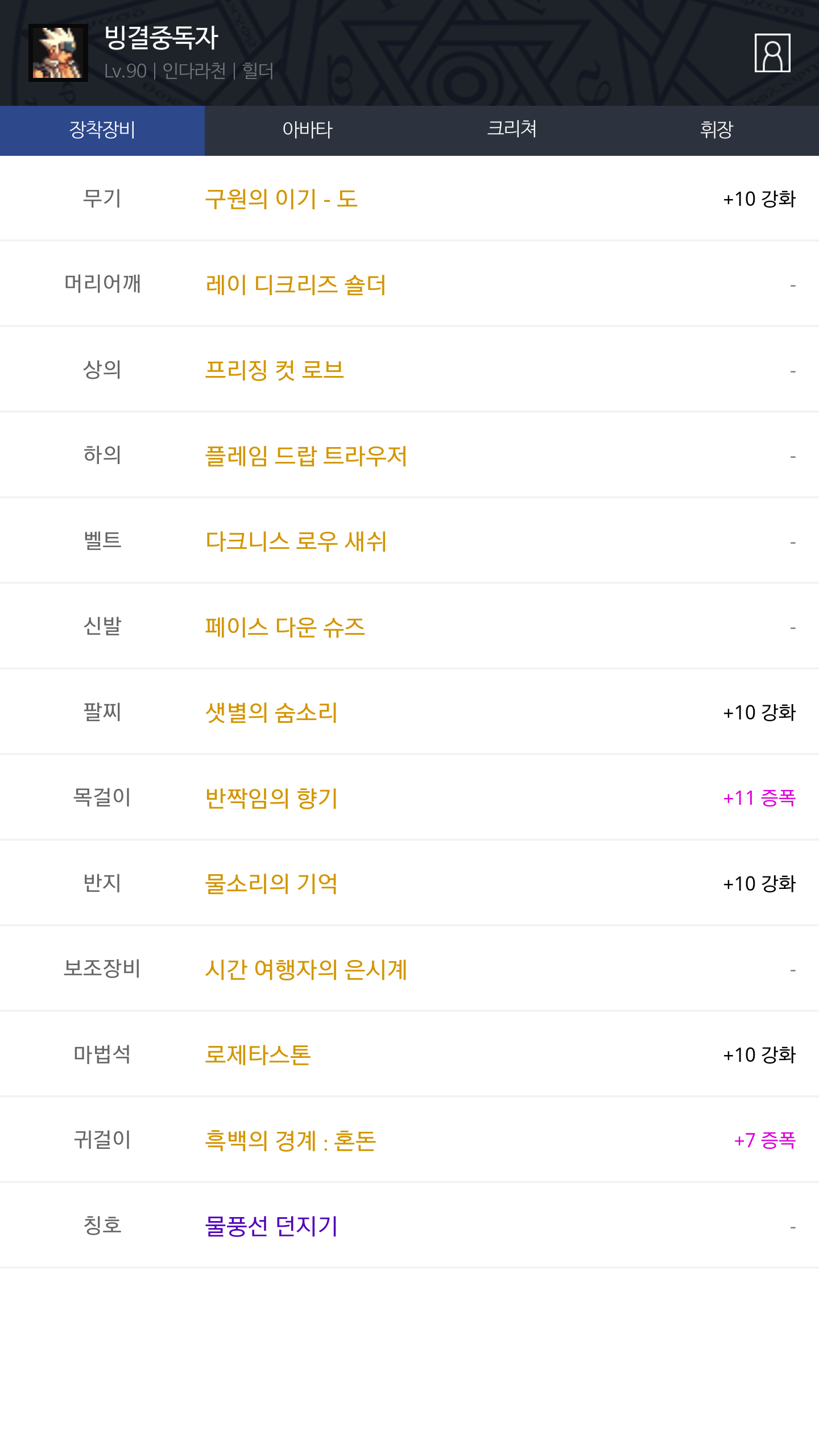
Task: Click the character name 빙결중독자
Action: click(162, 38)
